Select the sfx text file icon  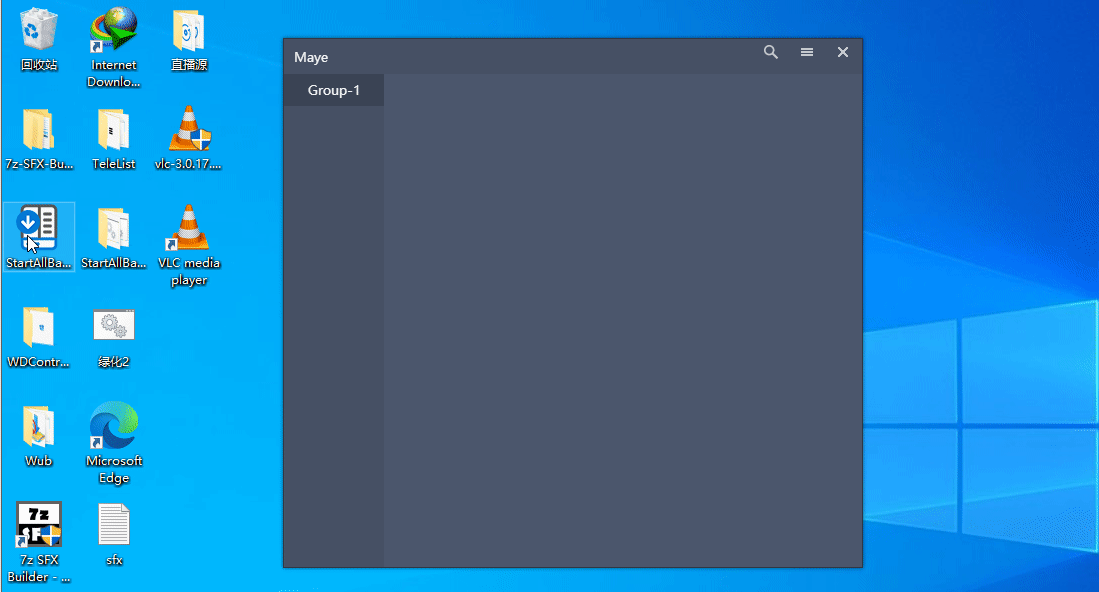114,535
